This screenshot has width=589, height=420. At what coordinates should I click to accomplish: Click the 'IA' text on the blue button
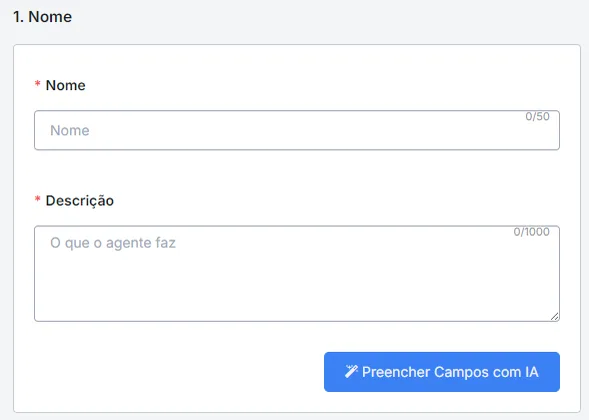pyautogui.click(x=532, y=372)
